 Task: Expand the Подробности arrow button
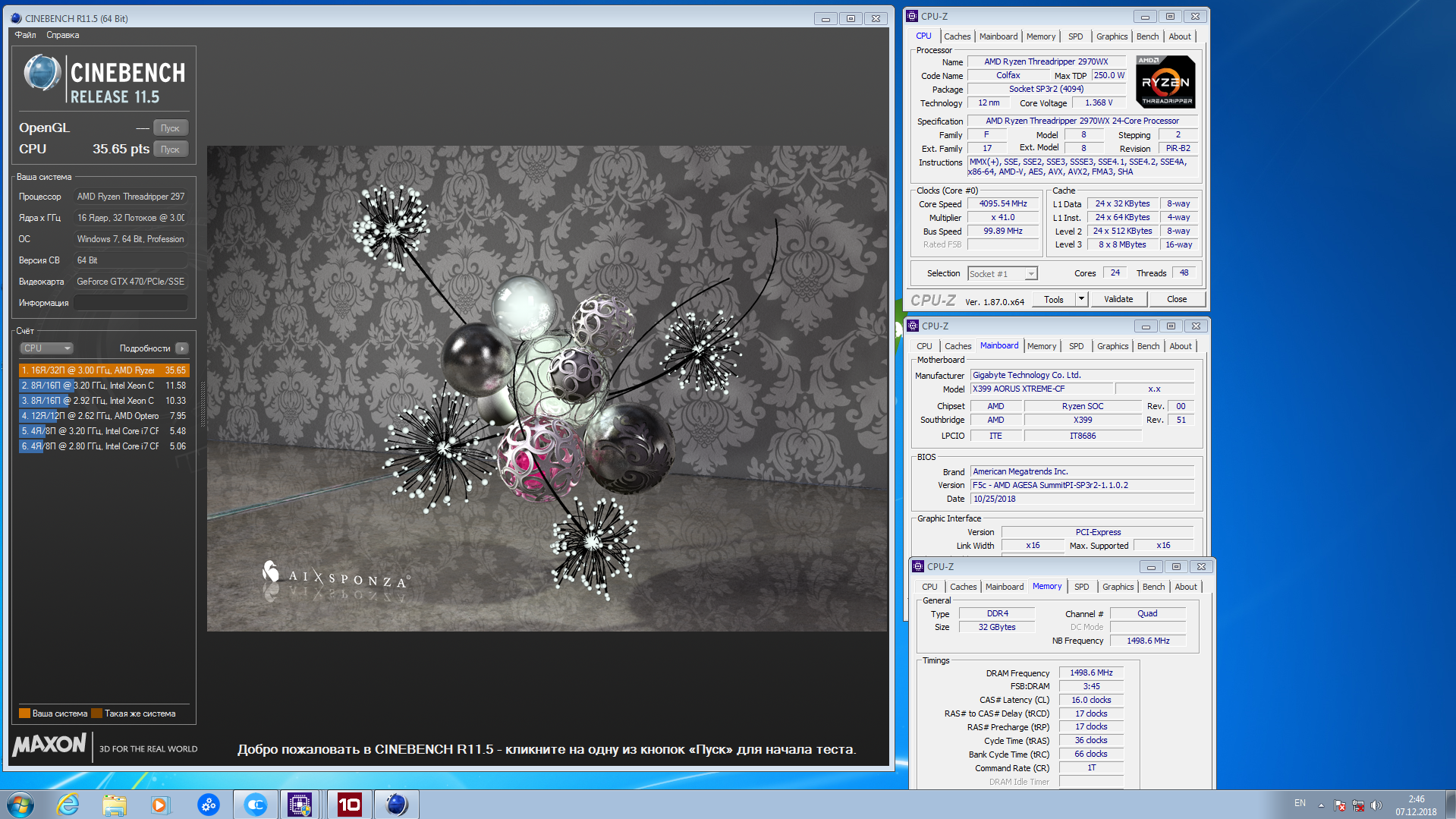(181, 348)
